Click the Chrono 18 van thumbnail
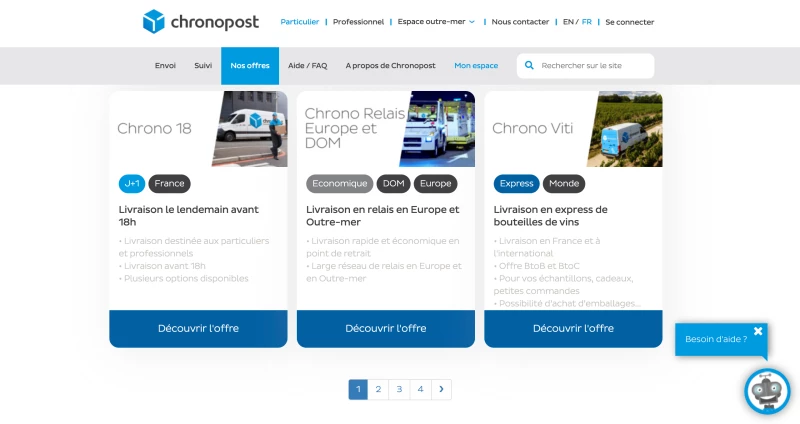The width and height of the screenshot is (800, 424). (250, 129)
